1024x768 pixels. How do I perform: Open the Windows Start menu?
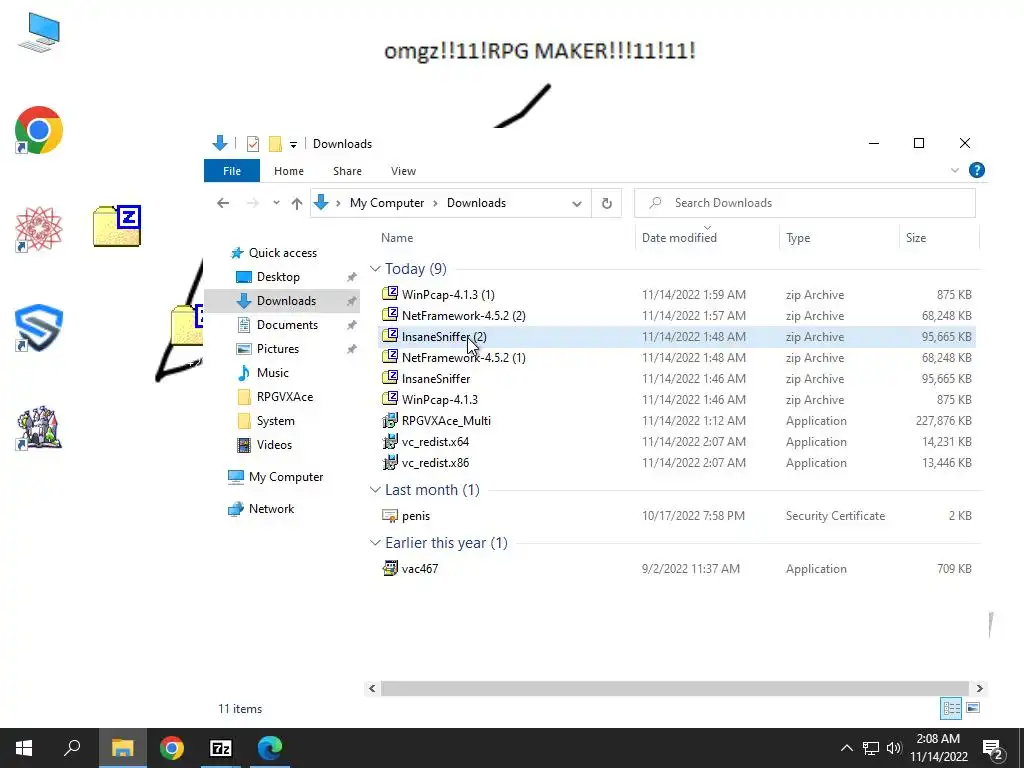24,748
